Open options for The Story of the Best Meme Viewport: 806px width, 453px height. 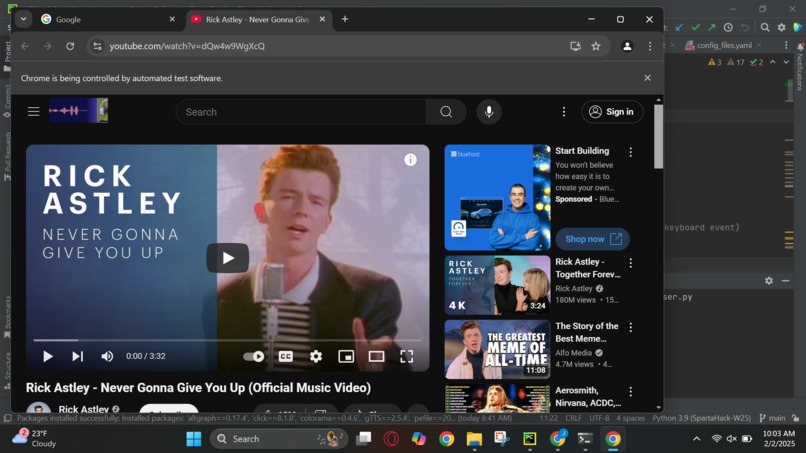pyautogui.click(x=631, y=327)
